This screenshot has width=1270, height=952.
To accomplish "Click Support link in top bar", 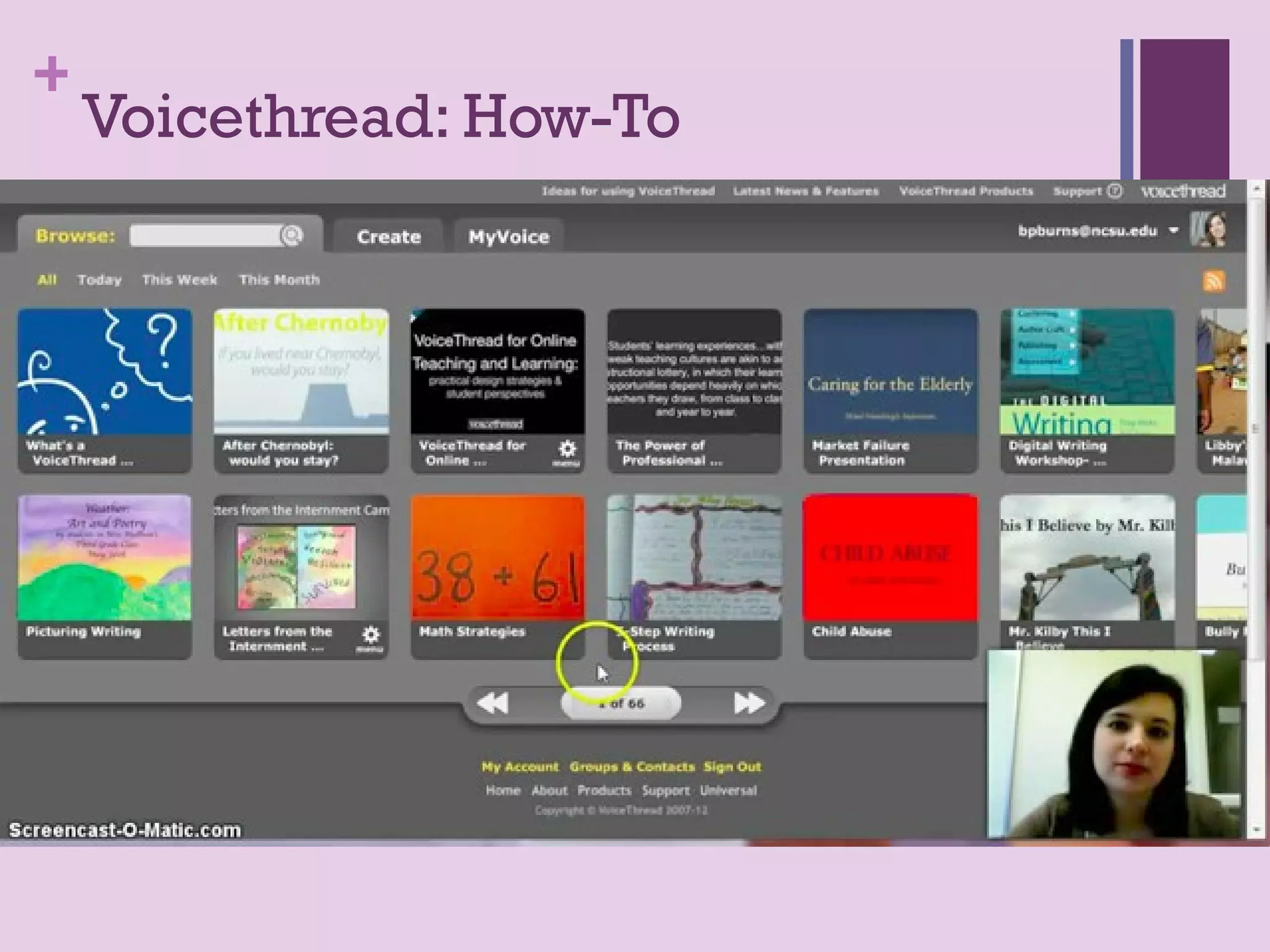I will [1077, 191].
